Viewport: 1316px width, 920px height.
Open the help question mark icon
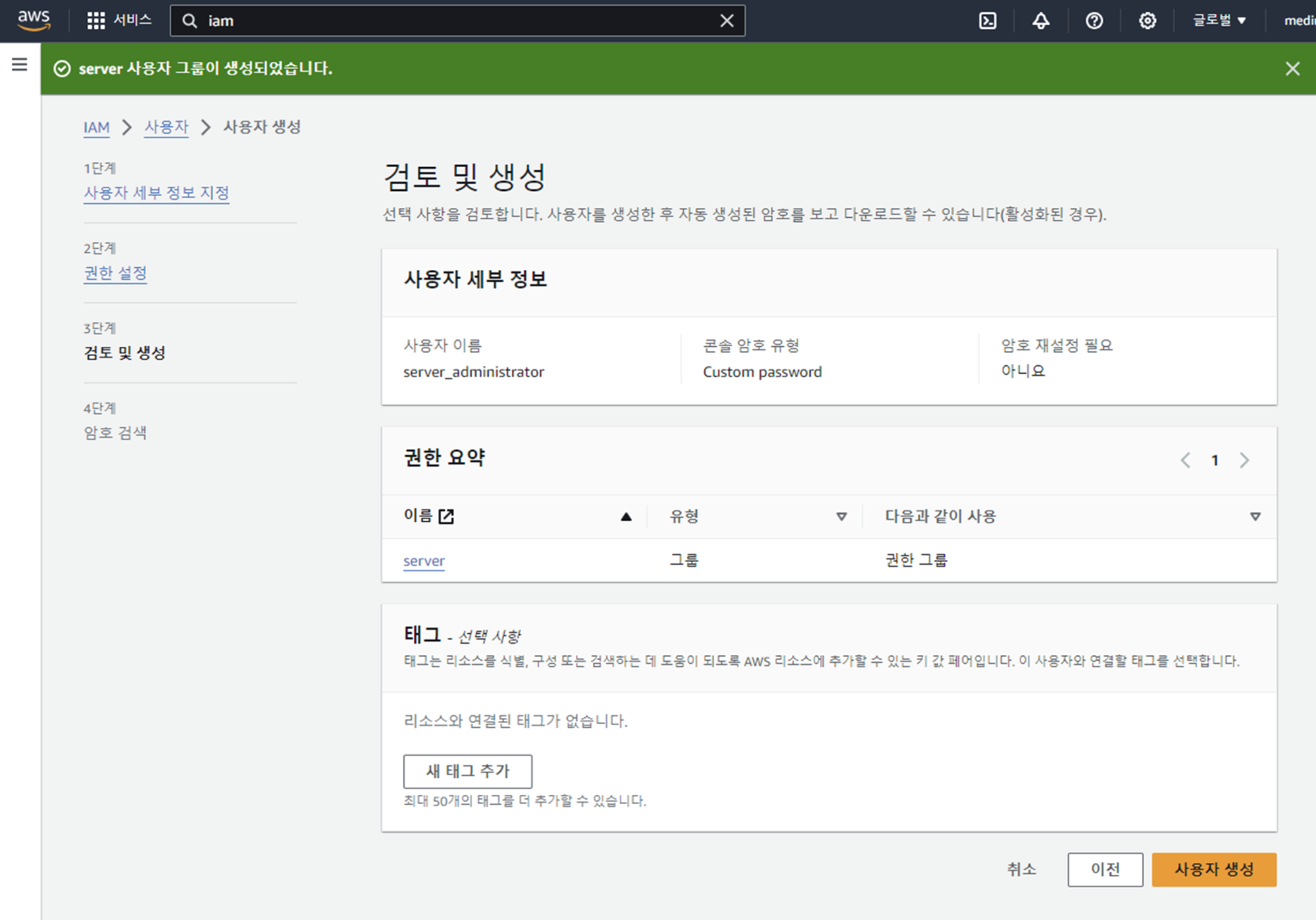point(1094,21)
